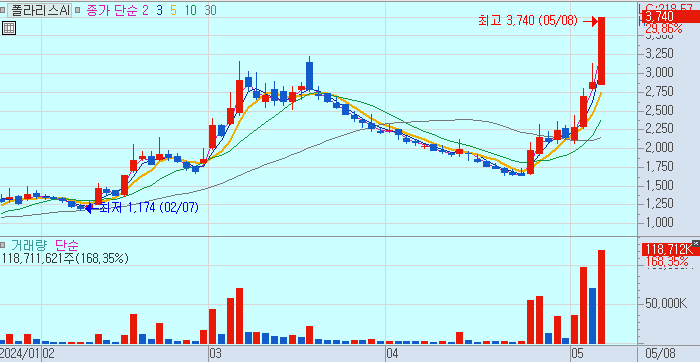Select the magenta 2-day average label
The image size is (700, 362).
coord(145,10)
